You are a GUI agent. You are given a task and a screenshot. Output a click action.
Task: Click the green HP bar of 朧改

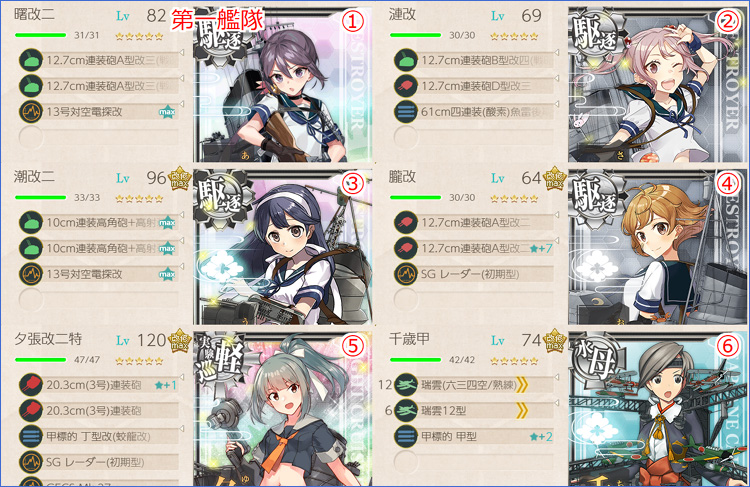(415, 198)
